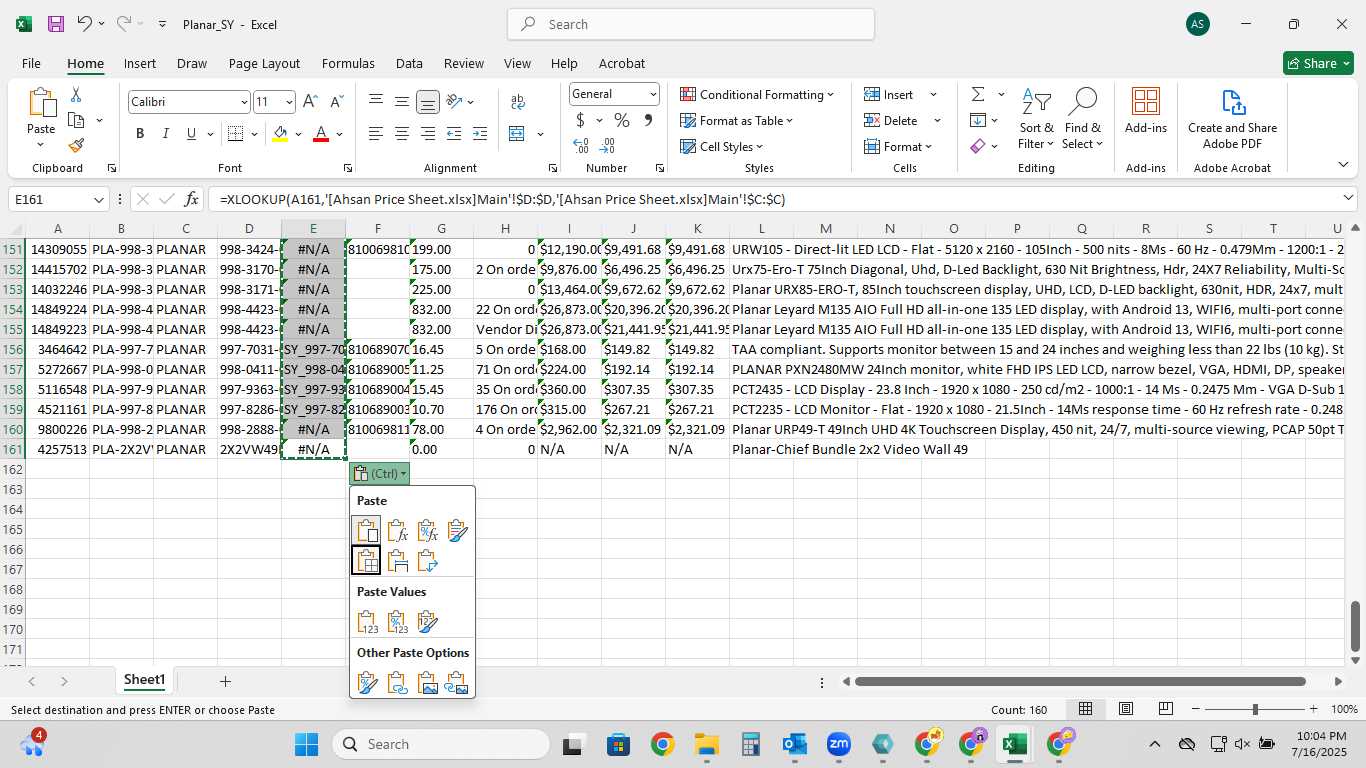Image resolution: width=1366 pixels, height=768 pixels.
Task: Click Insert Function fx button
Action: 191,199
